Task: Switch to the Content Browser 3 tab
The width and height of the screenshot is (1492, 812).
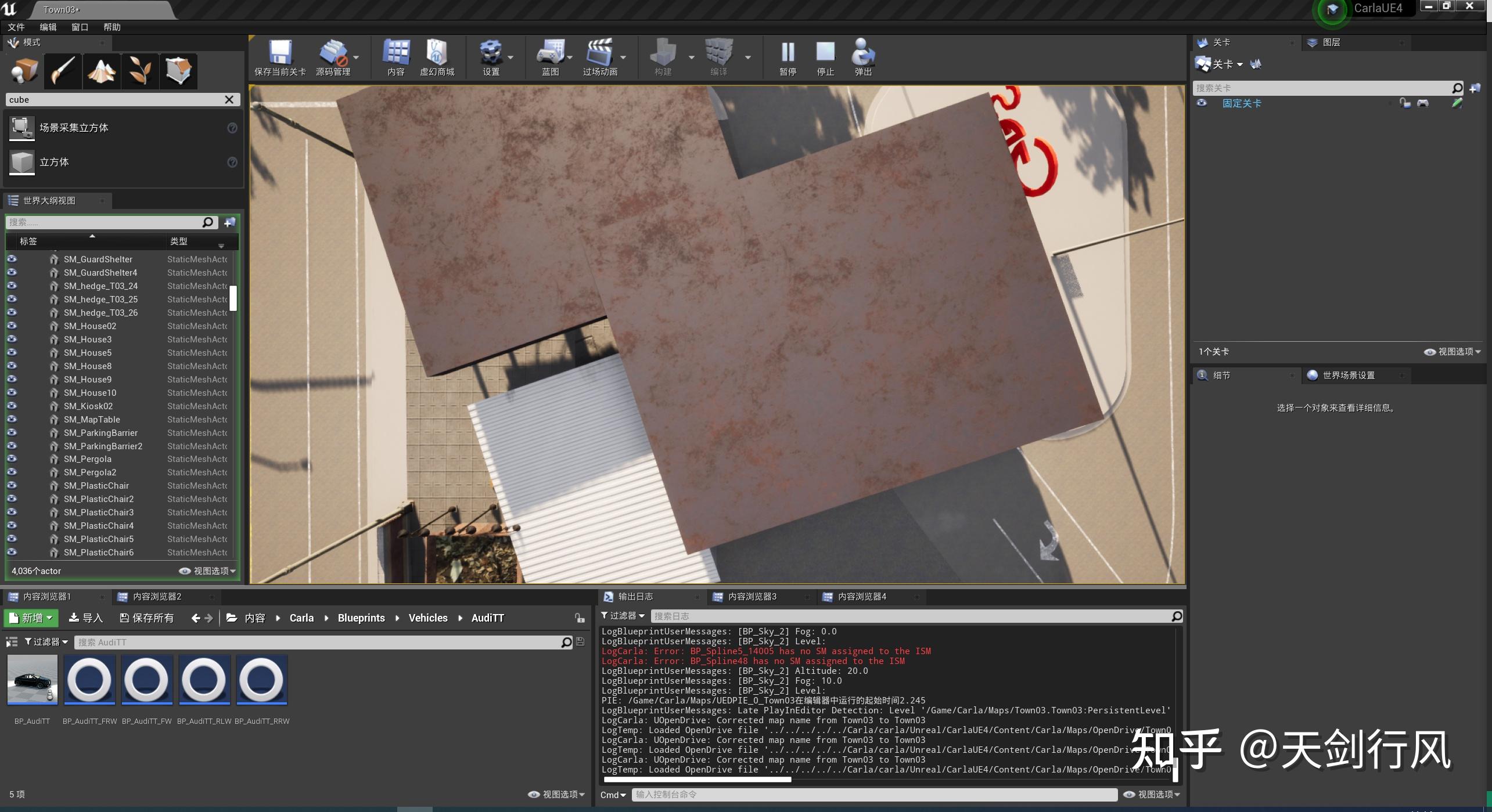Action: tap(752, 597)
